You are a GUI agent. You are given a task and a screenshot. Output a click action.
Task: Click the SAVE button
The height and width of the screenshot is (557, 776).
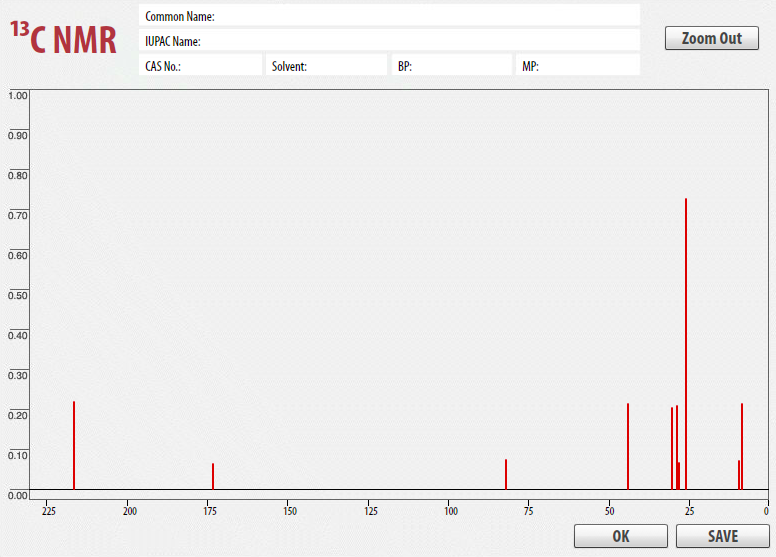723,536
